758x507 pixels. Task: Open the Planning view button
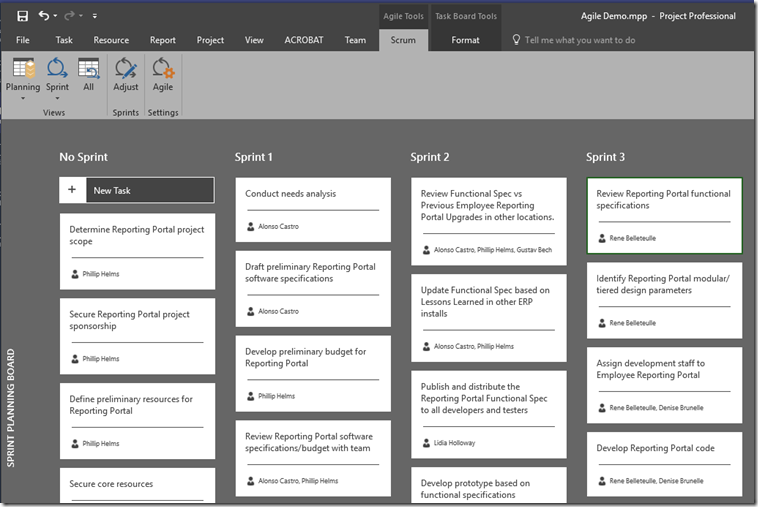[23, 70]
